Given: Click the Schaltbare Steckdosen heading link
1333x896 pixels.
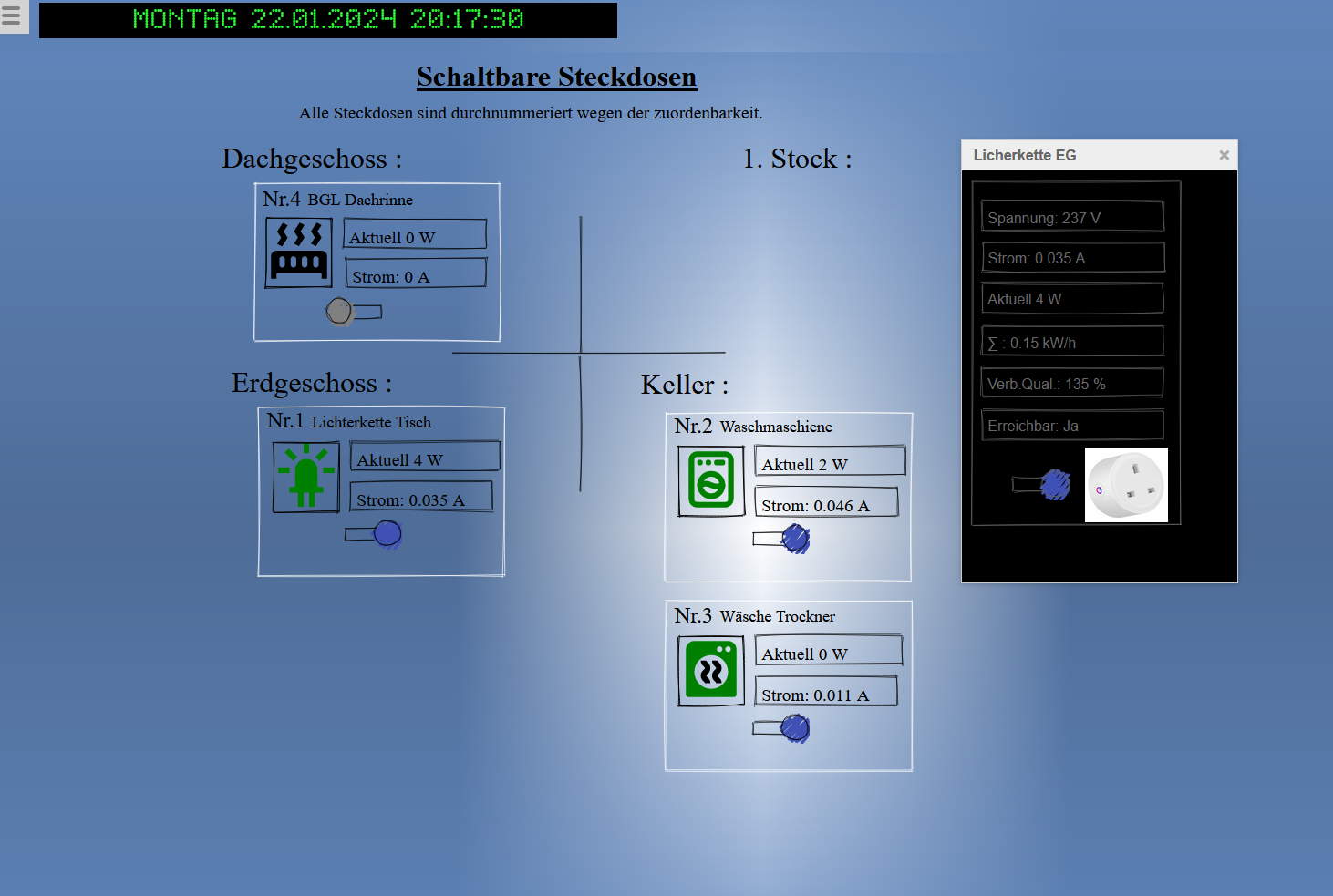Looking at the screenshot, I should (556, 77).
